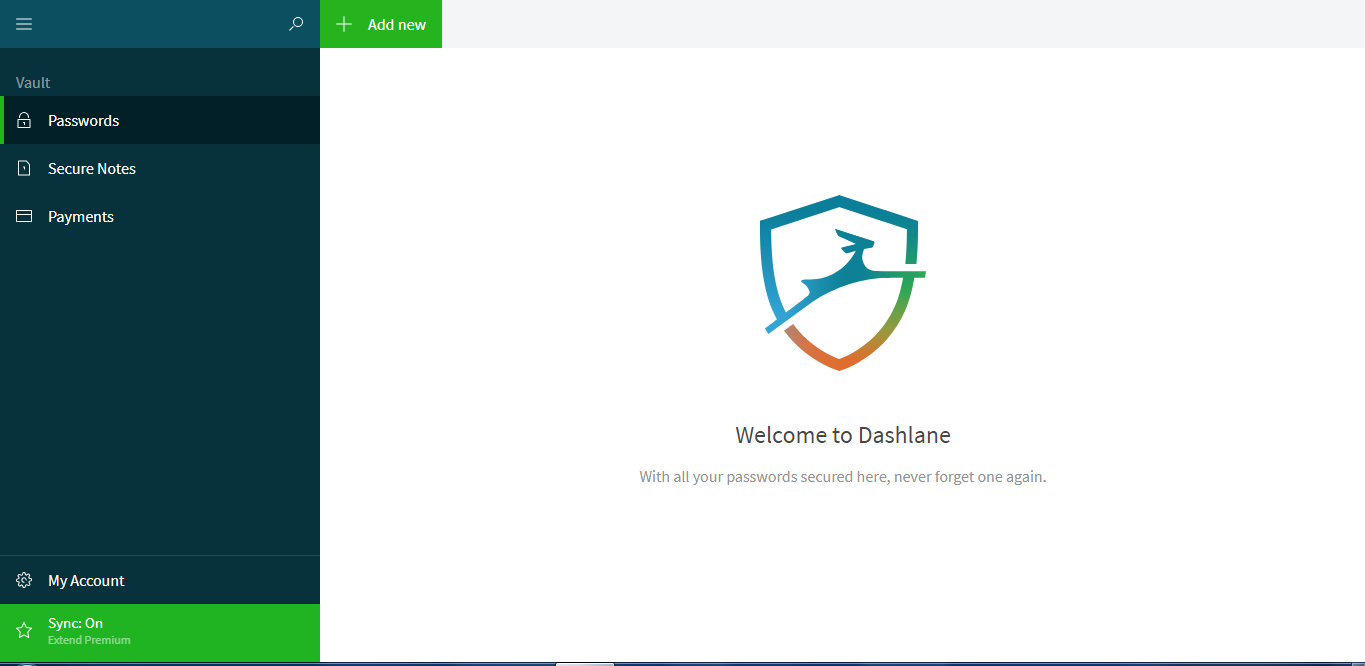Go to the Payments section
This screenshot has height=666, width=1365.
click(160, 216)
